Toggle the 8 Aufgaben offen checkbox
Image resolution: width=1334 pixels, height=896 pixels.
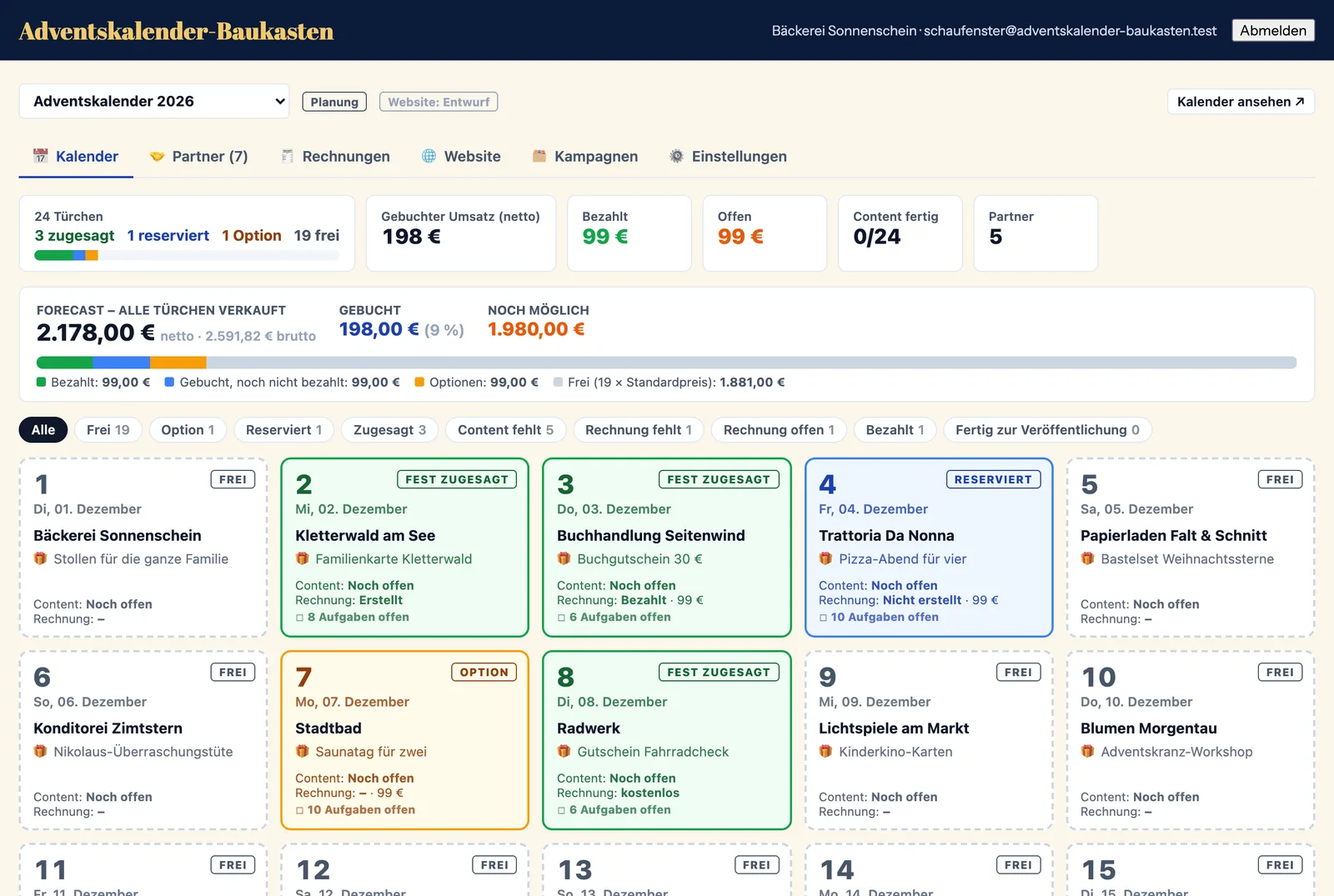[x=300, y=618]
